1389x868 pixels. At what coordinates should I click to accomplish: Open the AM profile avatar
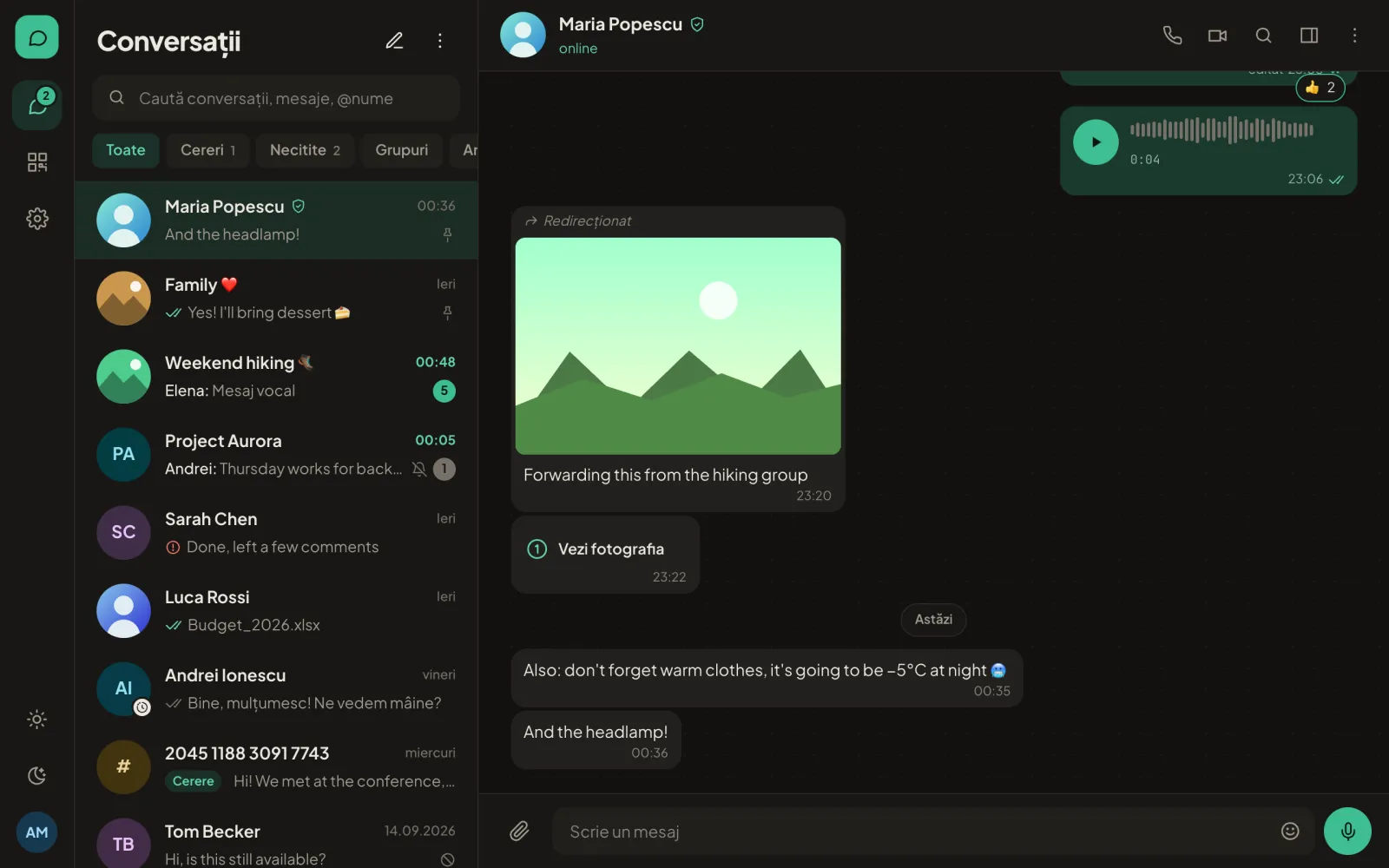[x=36, y=832]
